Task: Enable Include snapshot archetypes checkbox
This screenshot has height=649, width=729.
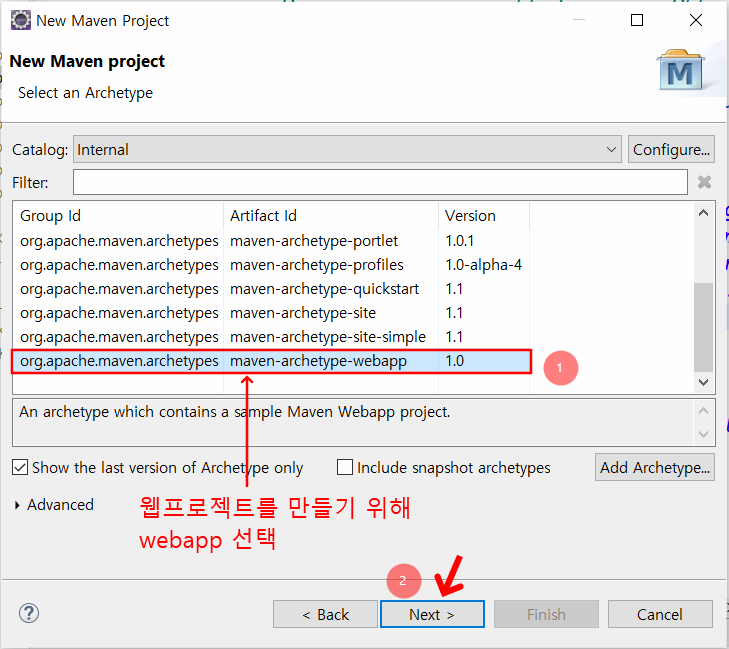Action: tap(345, 467)
